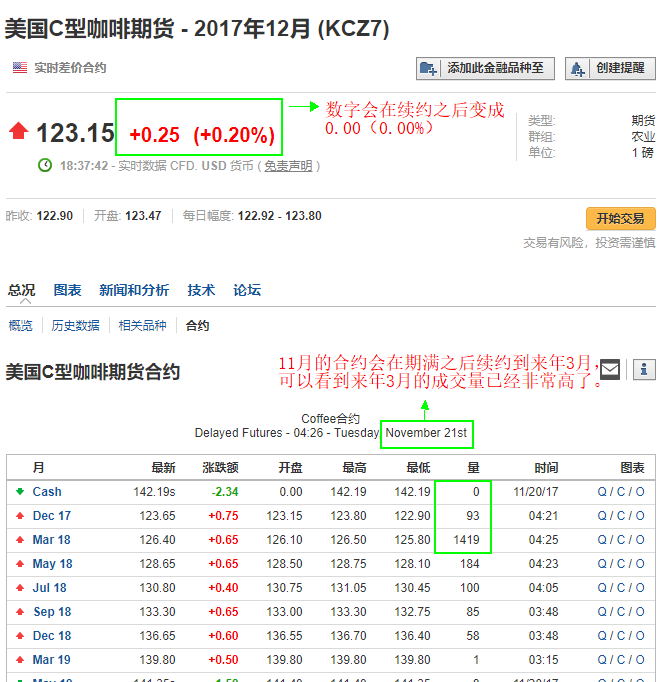Viewport: 661px width, 682px height.
Task: Open the 免责声明 disclaimer link
Action: (288, 166)
